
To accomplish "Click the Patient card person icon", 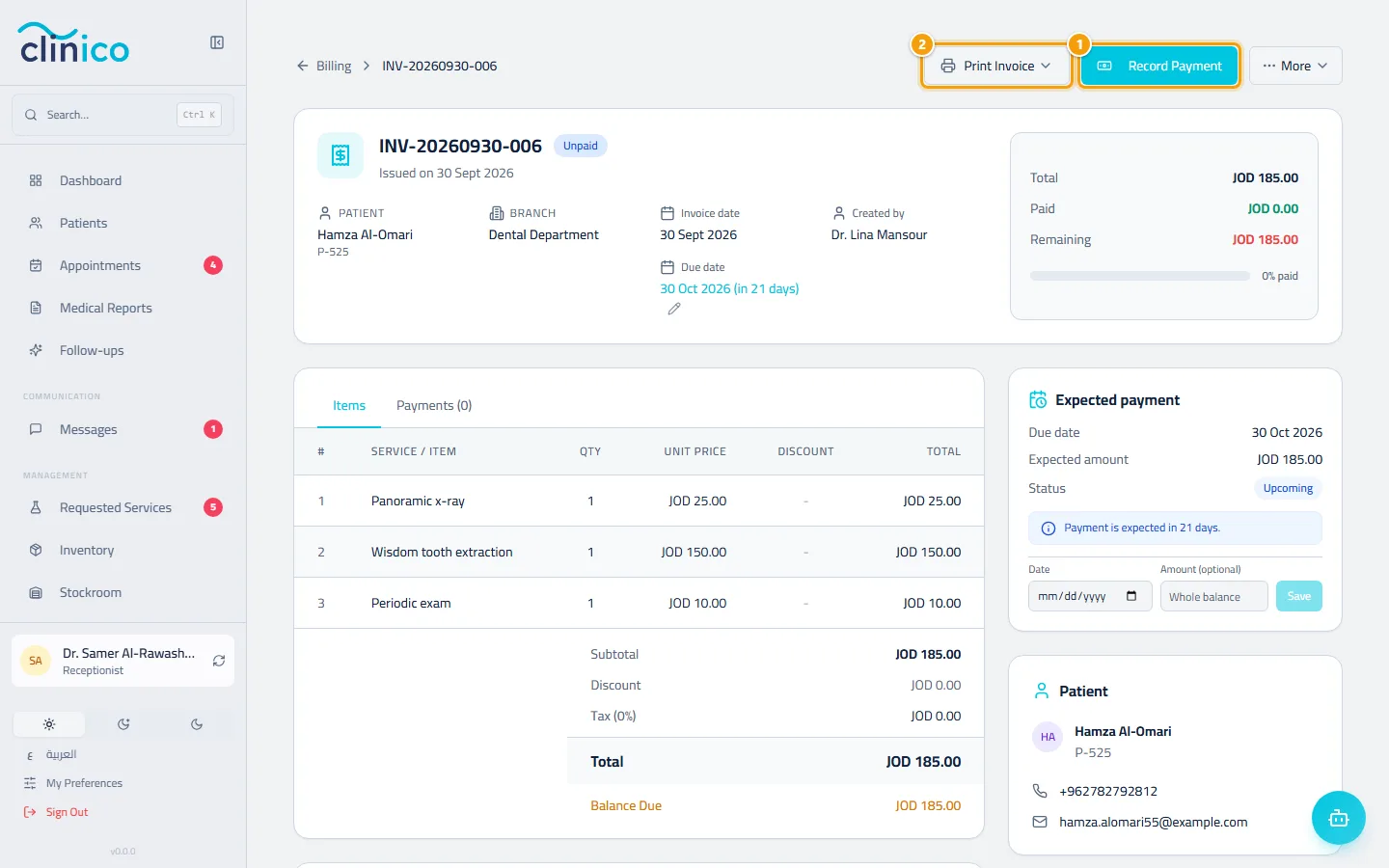I will click(1042, 691).
